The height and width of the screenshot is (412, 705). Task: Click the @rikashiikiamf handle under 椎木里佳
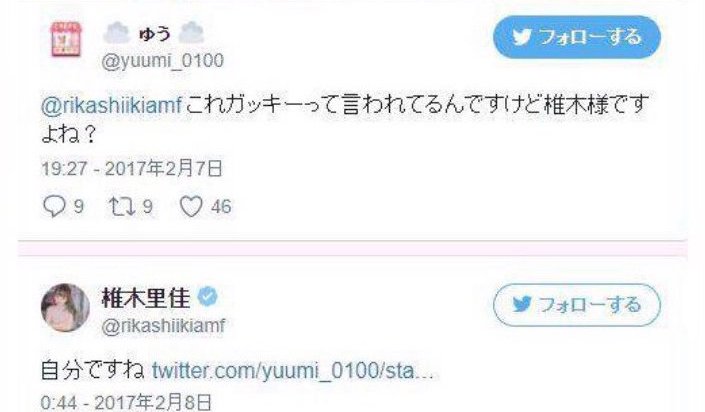coord(163,326)
